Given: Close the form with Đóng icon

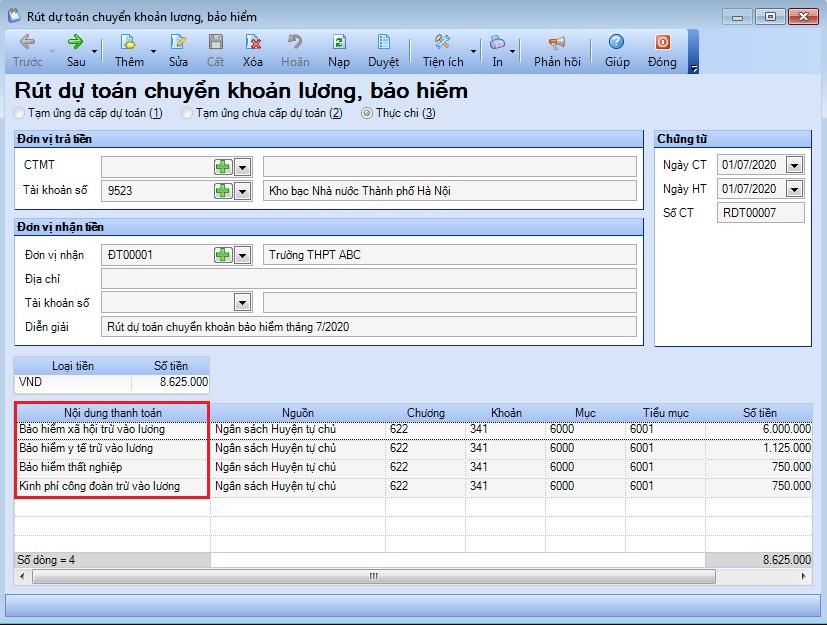Looking at the screenshot, I should pyautogui.click(x=662, y=42).
